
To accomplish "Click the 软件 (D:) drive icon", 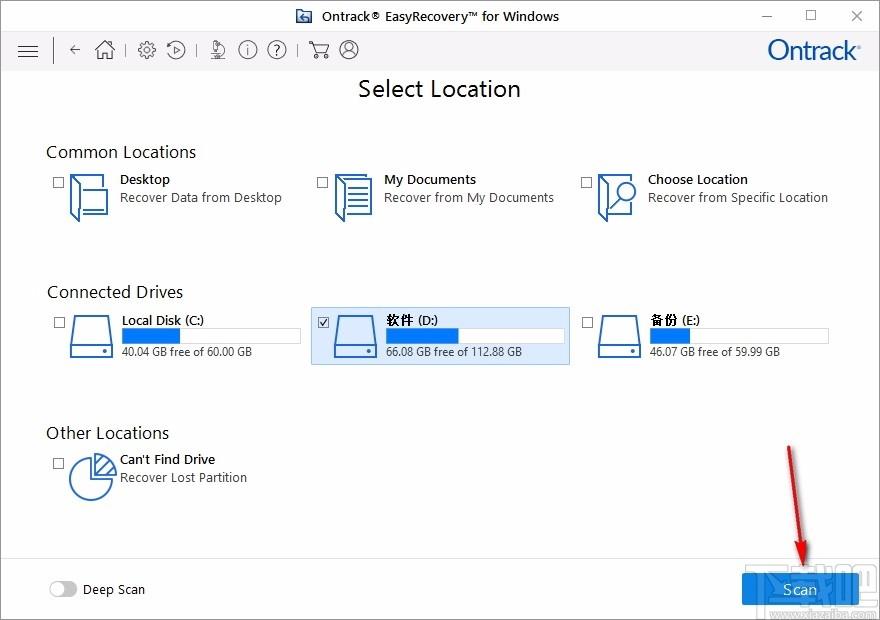I will coord(355,336).
